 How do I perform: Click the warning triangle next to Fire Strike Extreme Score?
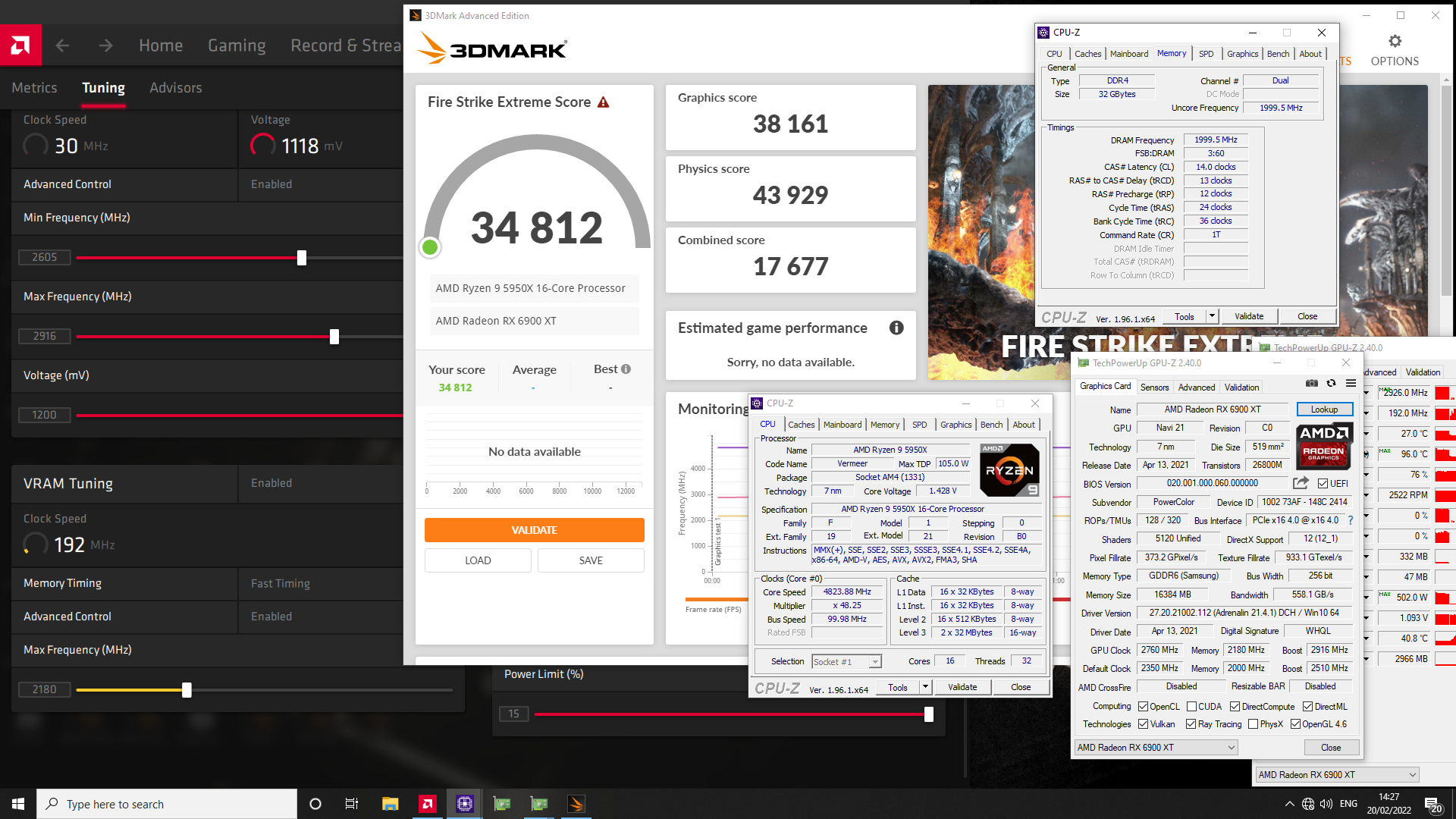(x=604, y=102)
